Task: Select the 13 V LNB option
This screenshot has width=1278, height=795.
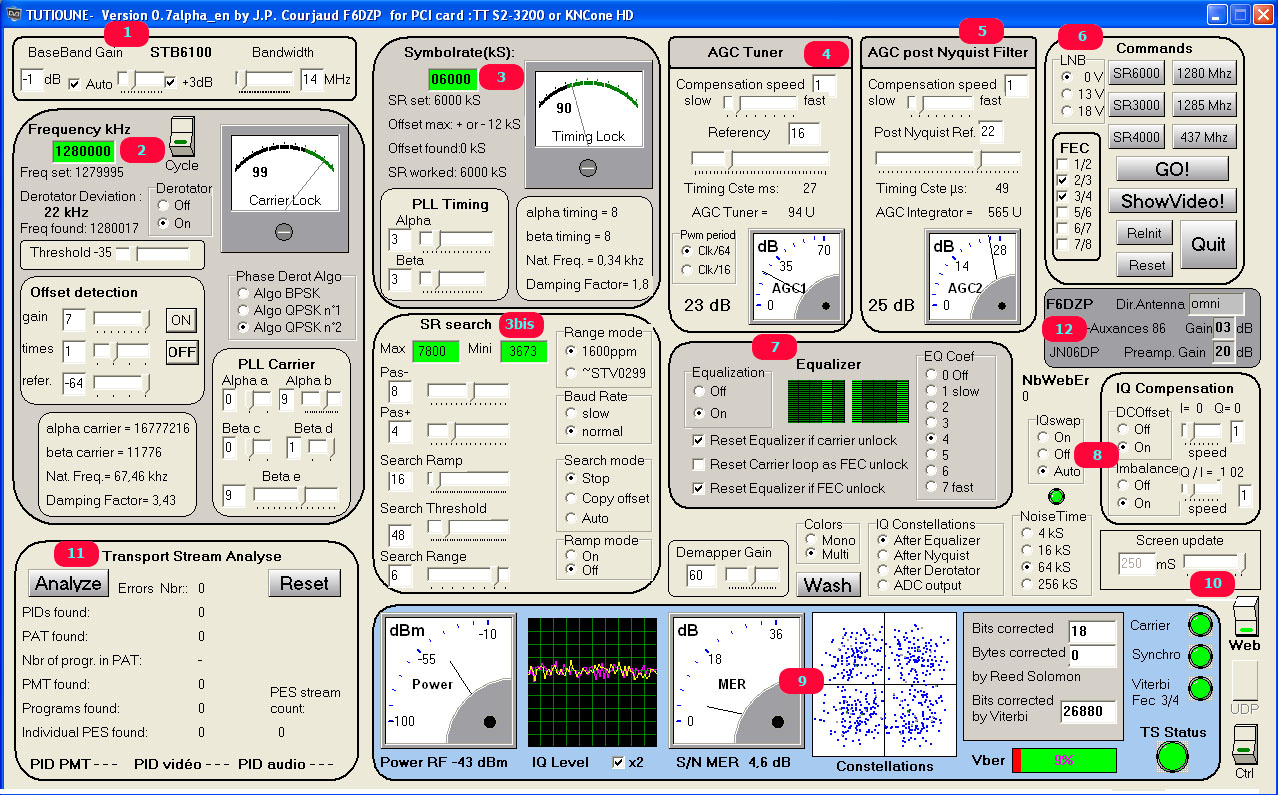Action: point(1068,93)
